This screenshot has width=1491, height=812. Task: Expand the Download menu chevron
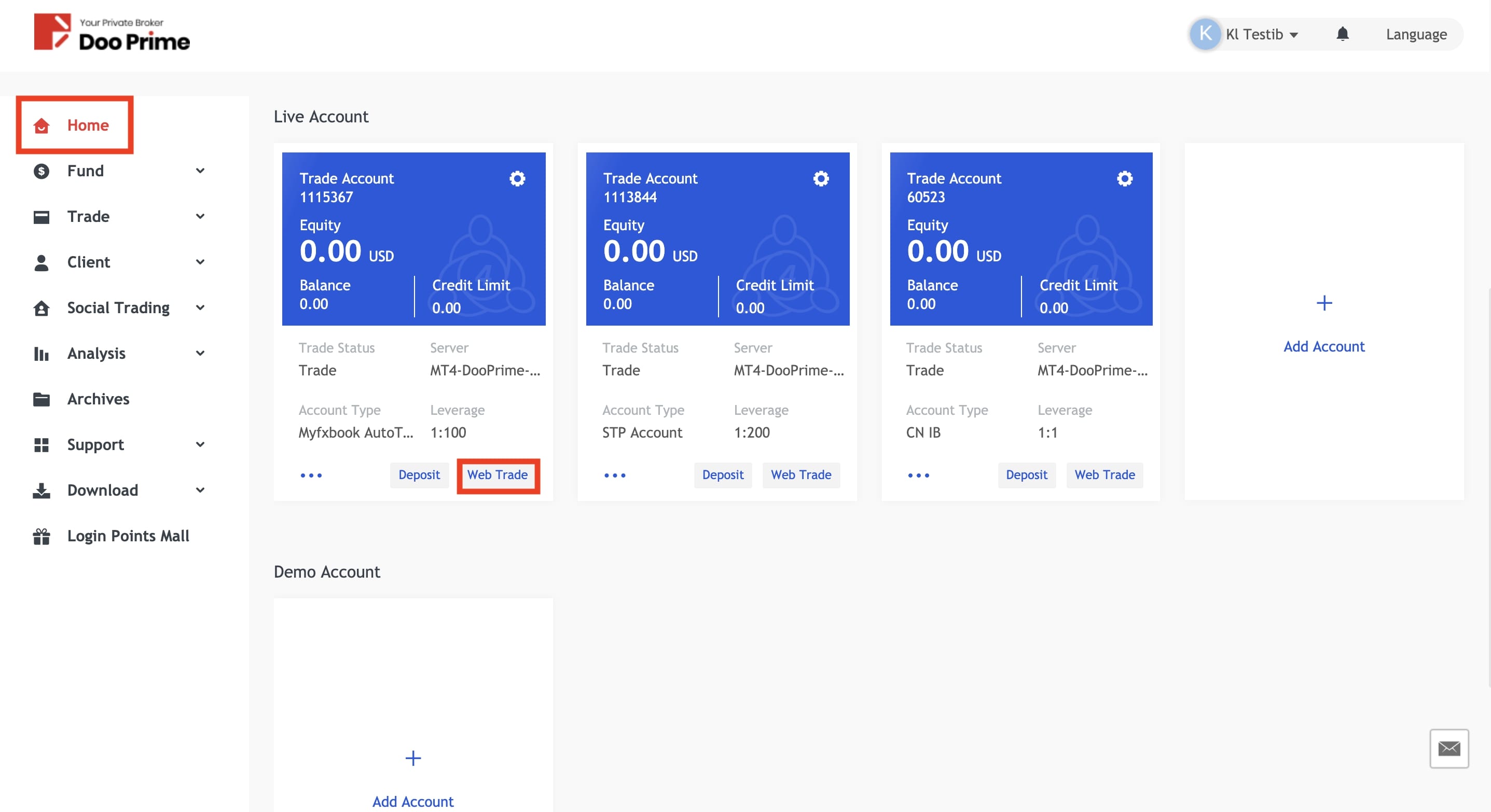tap(200, 491)
